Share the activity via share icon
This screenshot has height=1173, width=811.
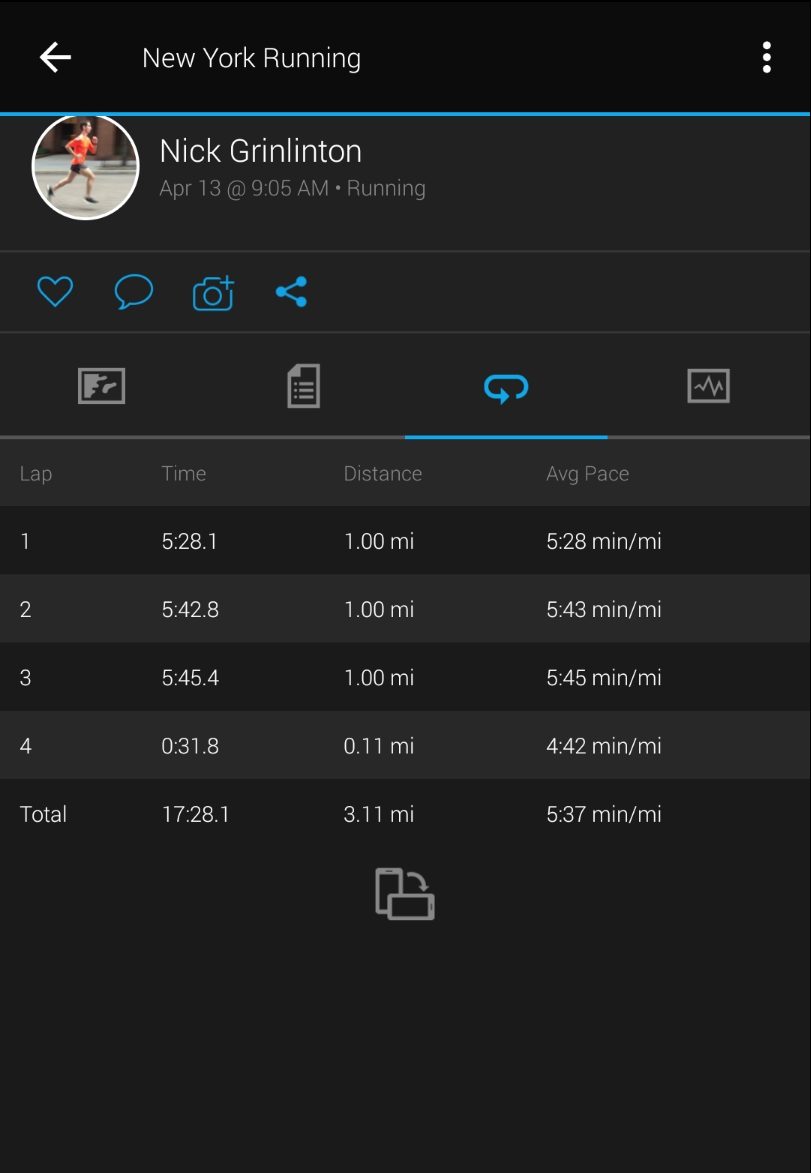[291, 292]
